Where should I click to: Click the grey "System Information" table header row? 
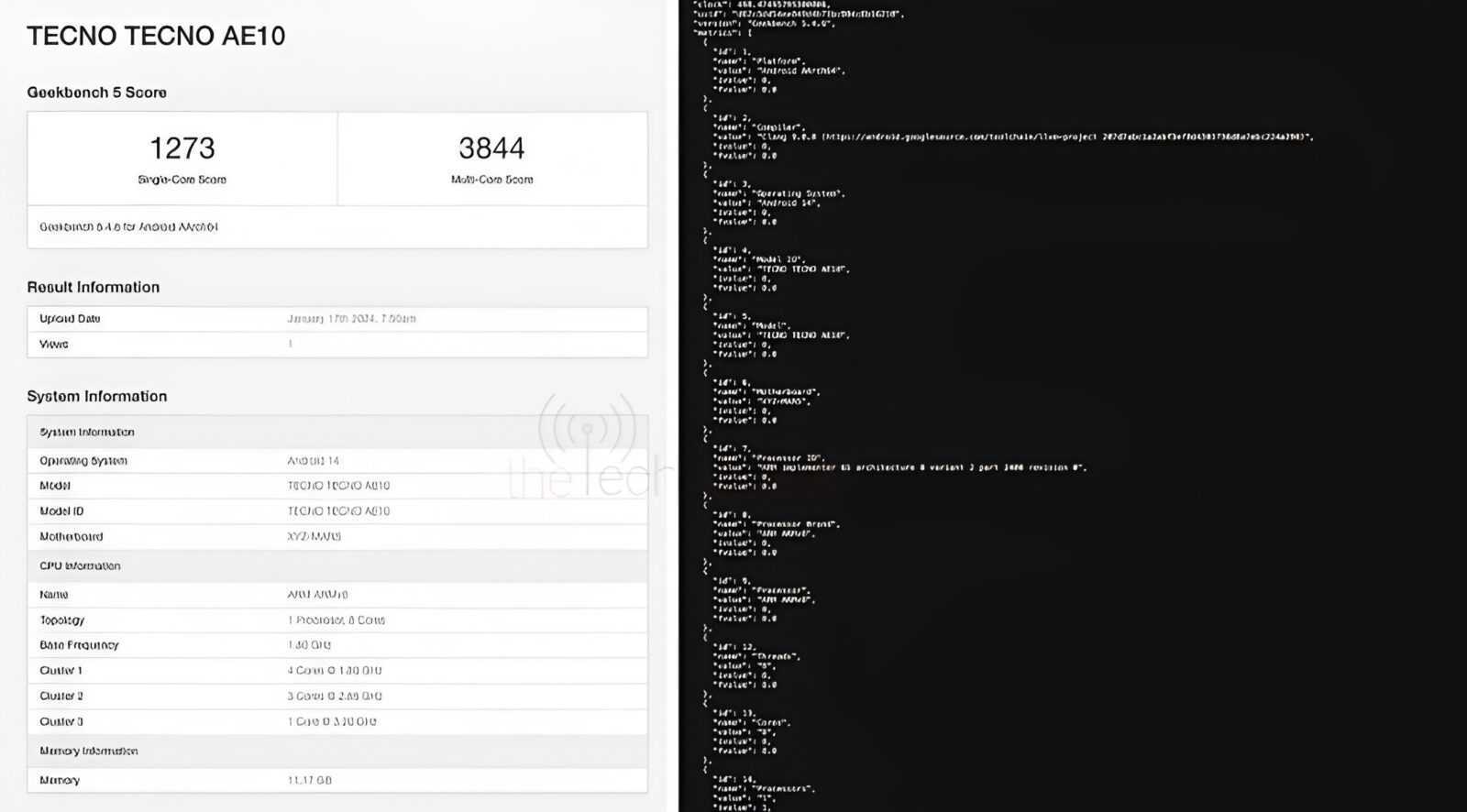pos(337,432)
